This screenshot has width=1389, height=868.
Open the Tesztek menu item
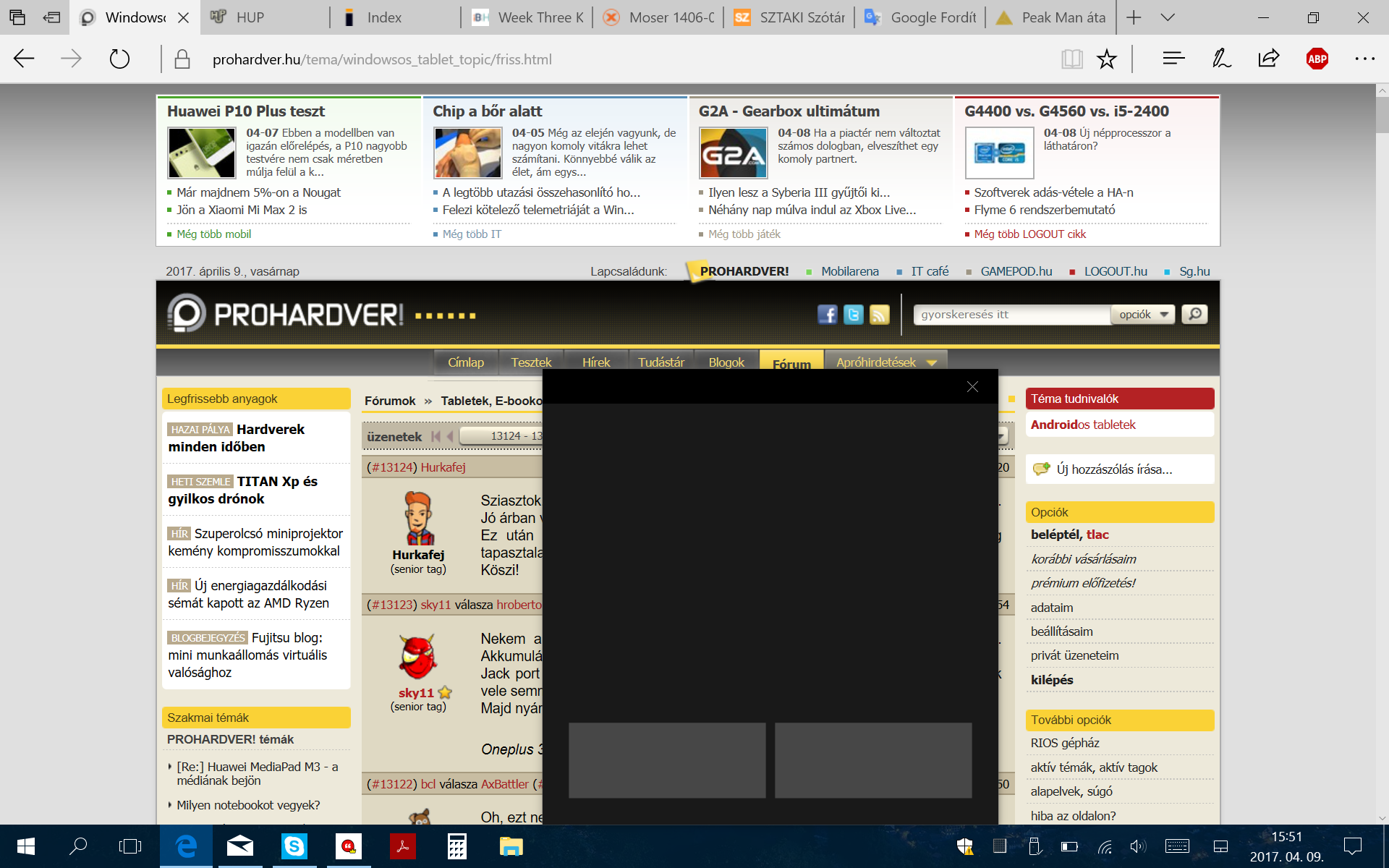point(531,362)
